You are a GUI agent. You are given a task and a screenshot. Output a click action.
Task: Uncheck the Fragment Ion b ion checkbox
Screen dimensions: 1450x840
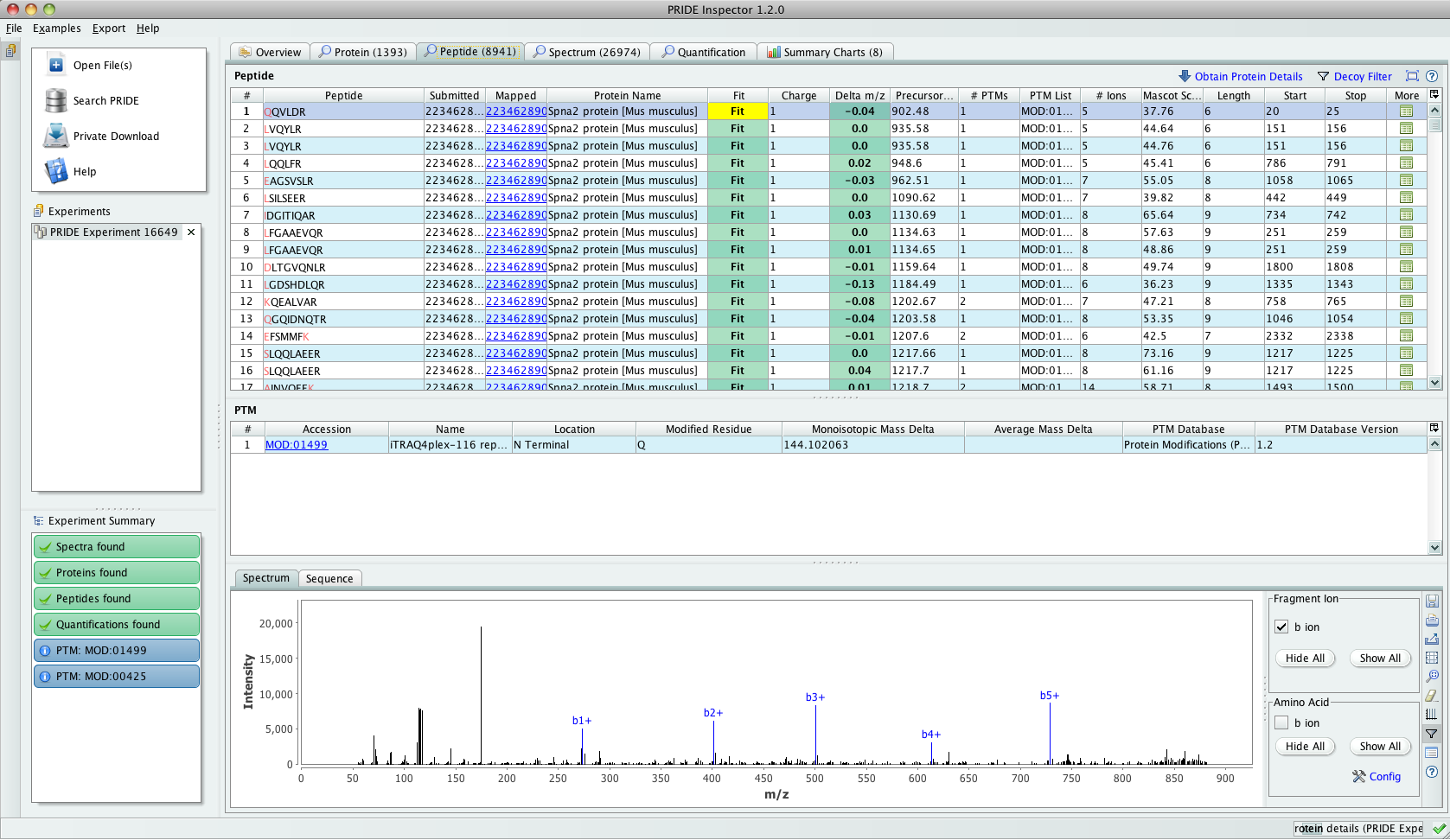click(1281, 627)
